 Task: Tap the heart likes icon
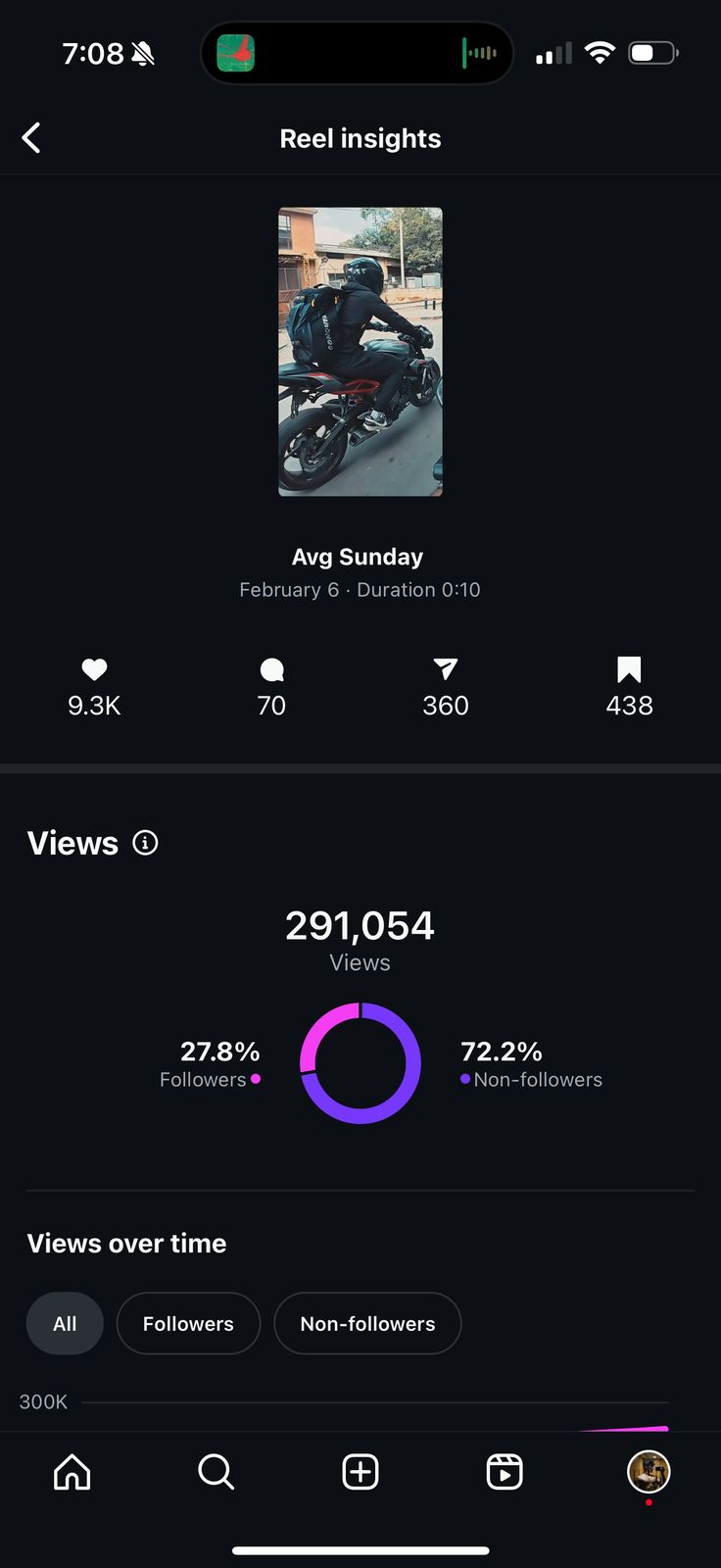(94, 669)
